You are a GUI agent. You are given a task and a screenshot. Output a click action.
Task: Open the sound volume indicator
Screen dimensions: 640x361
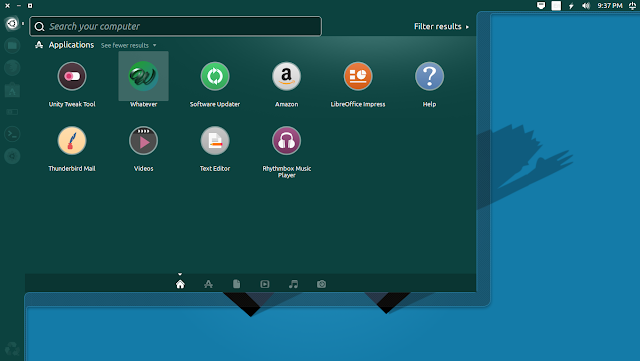[586, 6]
